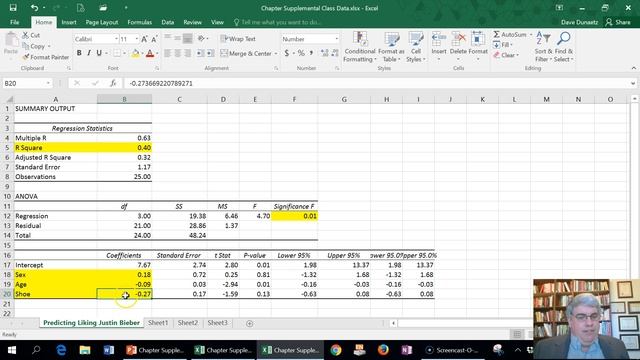Click red font color button
The image size is (640, 360).
click(150, 53)
